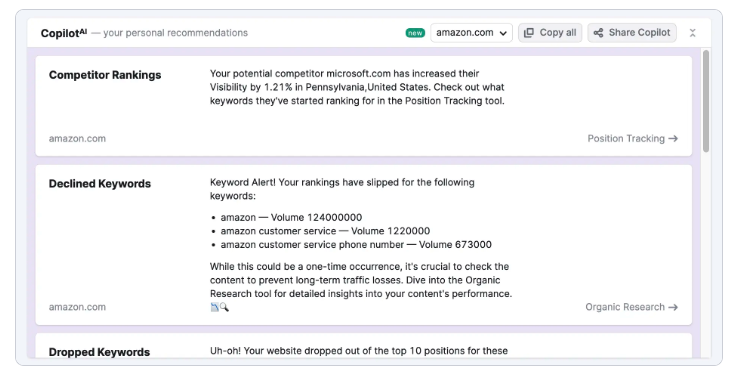
Task: Collapse the Copilot recommendations panel
Action: click(692, 33)
